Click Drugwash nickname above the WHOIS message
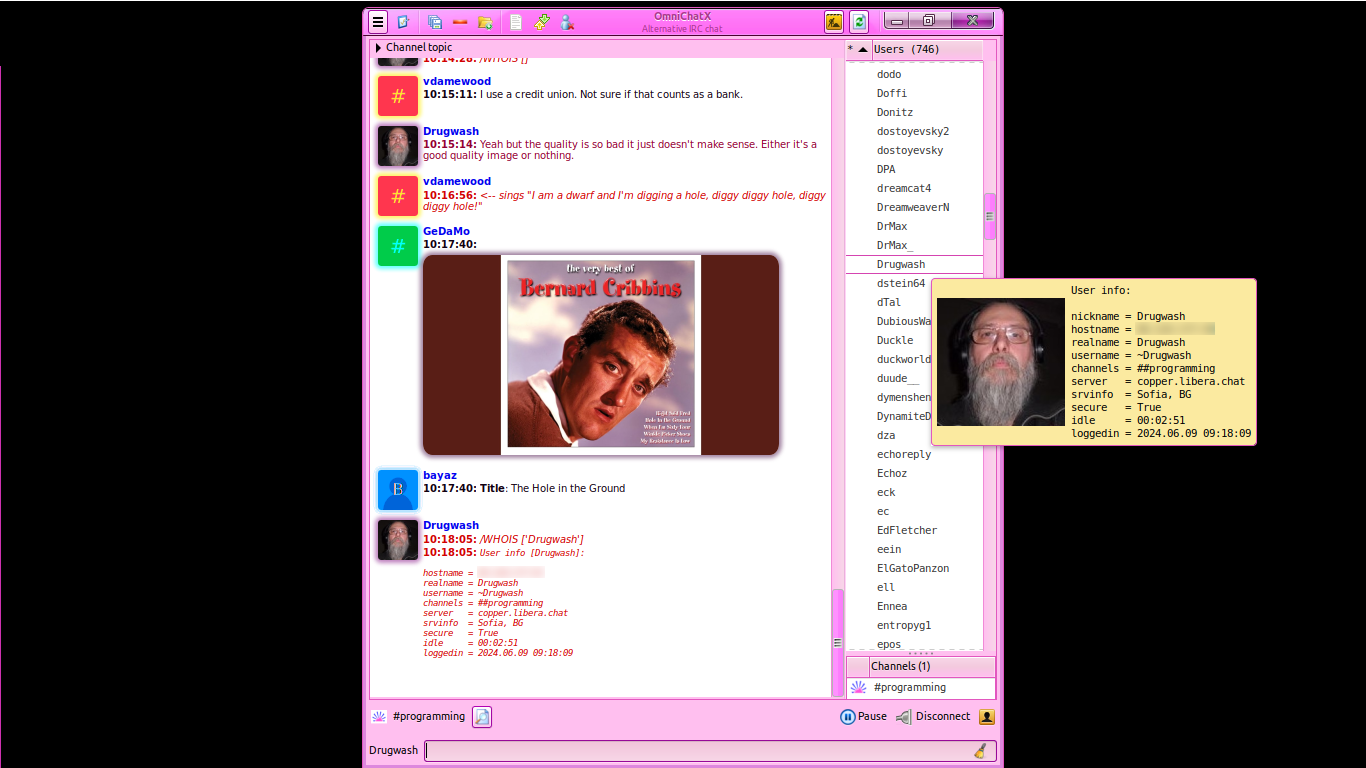1366x768 pixels. click(x=451, y=526)
